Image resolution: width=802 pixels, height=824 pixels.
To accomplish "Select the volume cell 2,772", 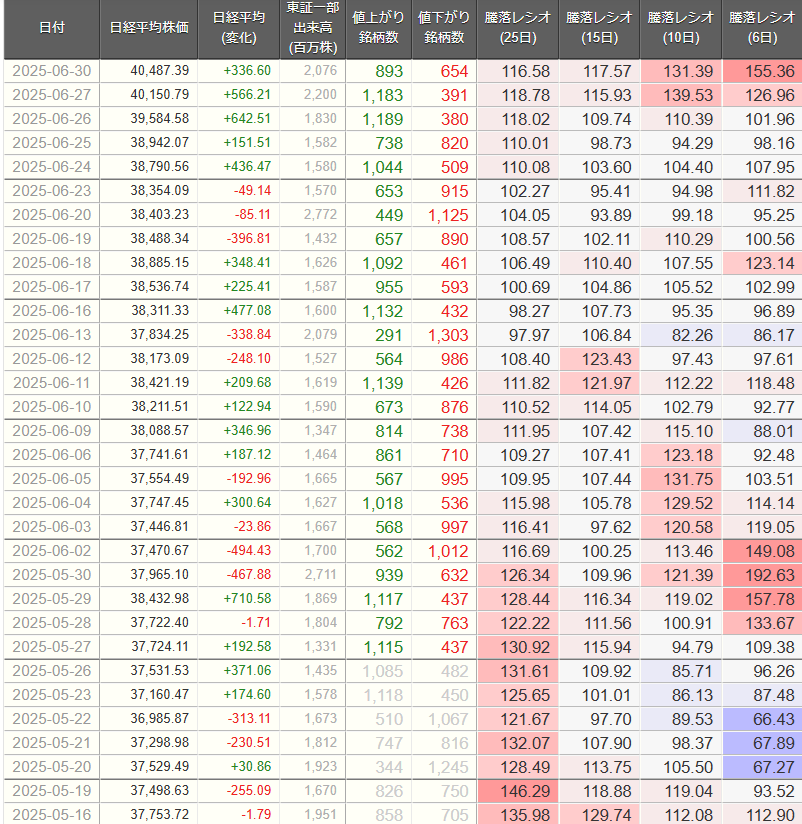I will click(313, 215).
